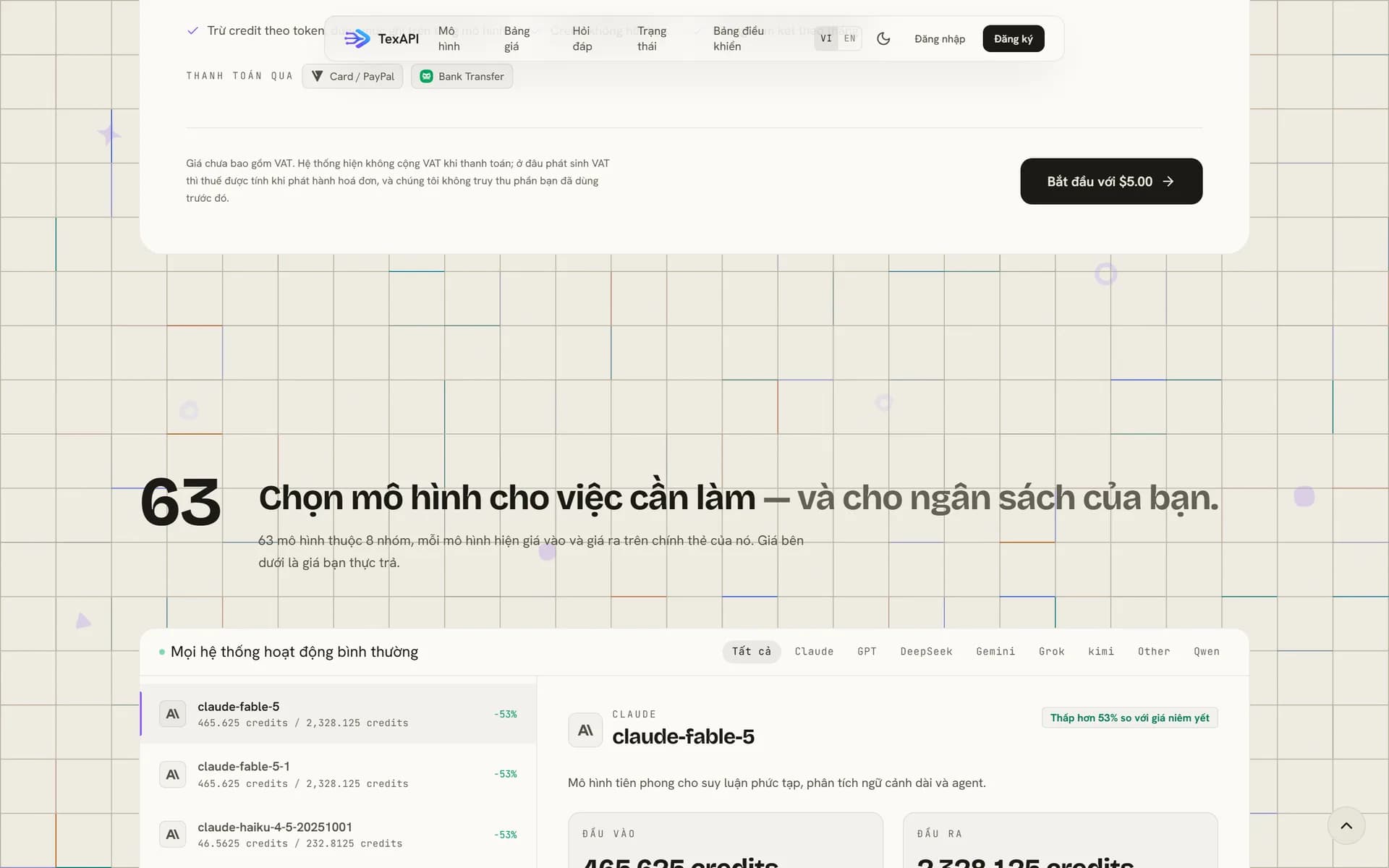Click the ĐẦU RA price card
Image resolution: width=1389 pixels, height=868 pixels.
1060,840
